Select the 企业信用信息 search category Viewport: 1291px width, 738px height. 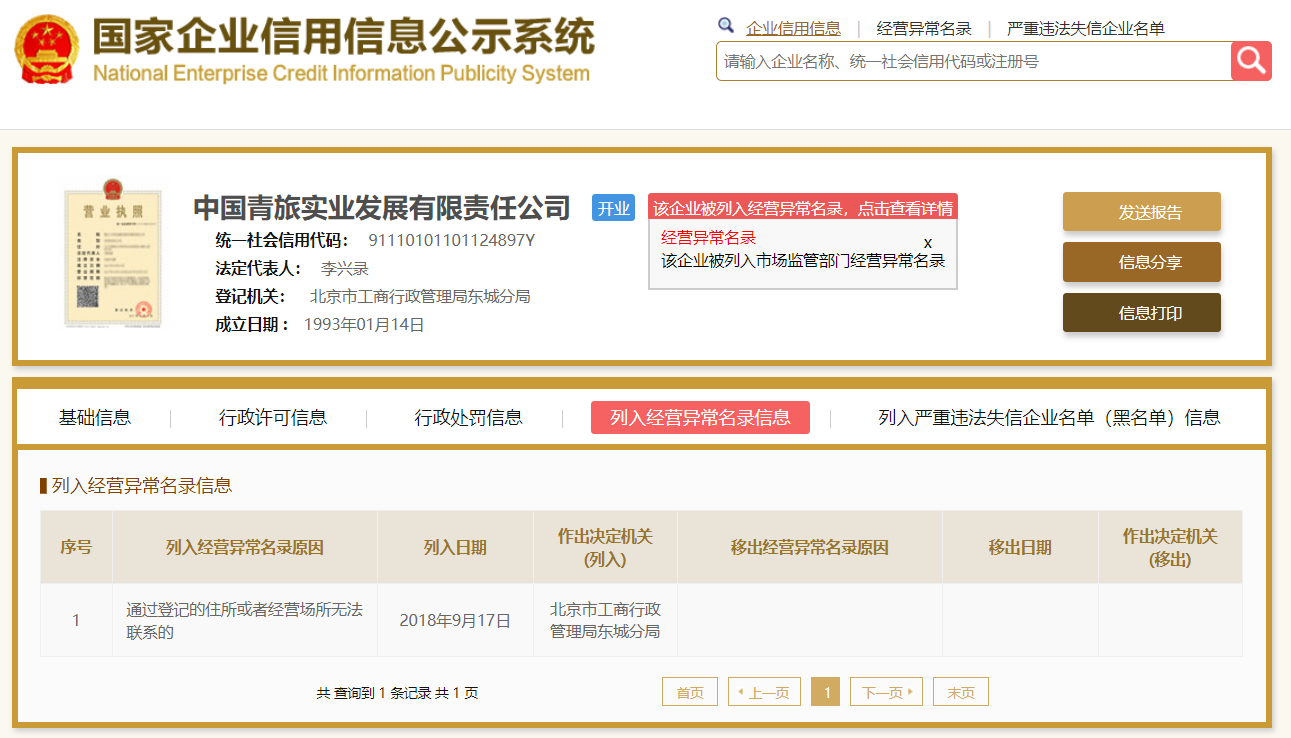click(x=793, y=29)
